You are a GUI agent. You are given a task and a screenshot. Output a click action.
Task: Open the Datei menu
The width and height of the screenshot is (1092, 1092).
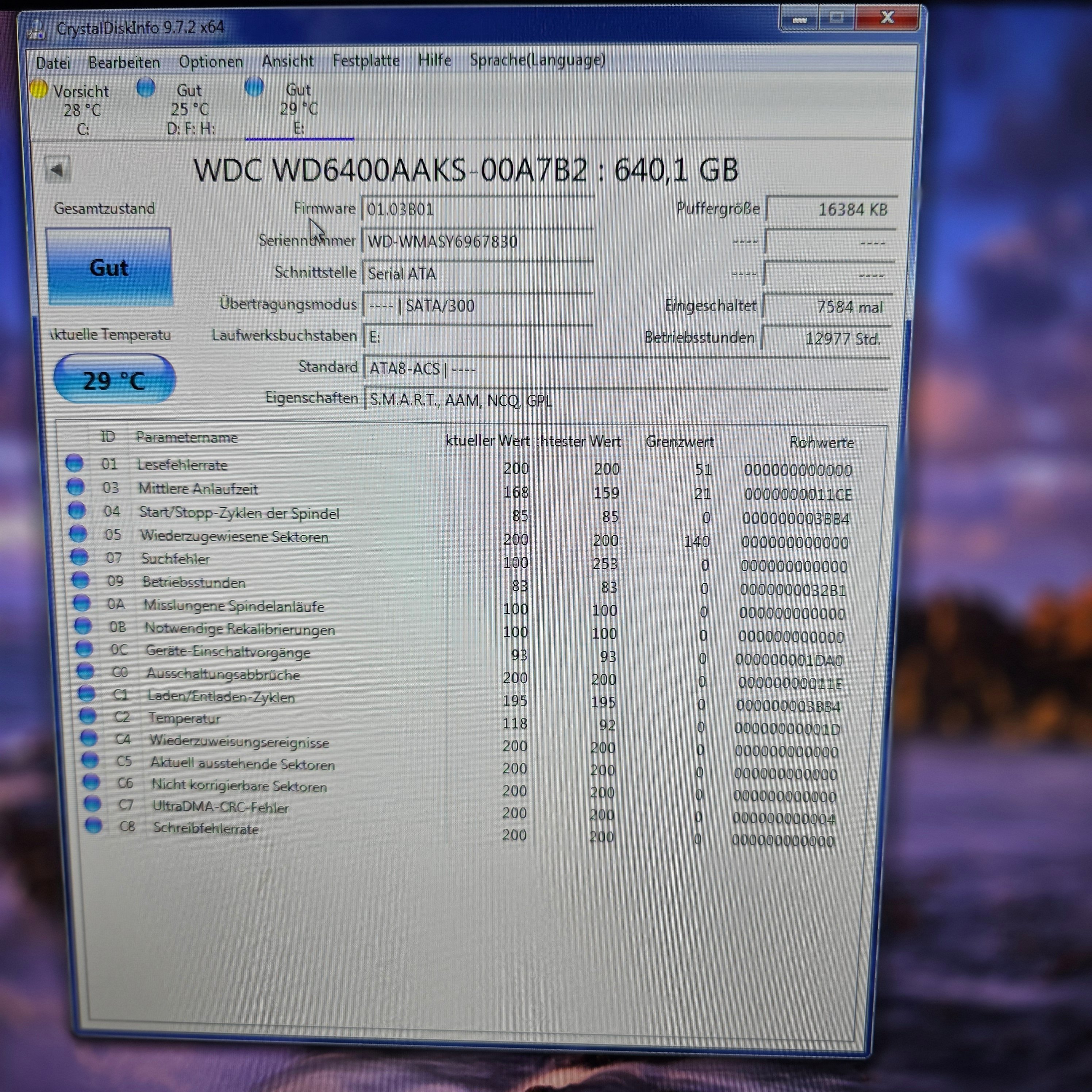pos(53,63)
